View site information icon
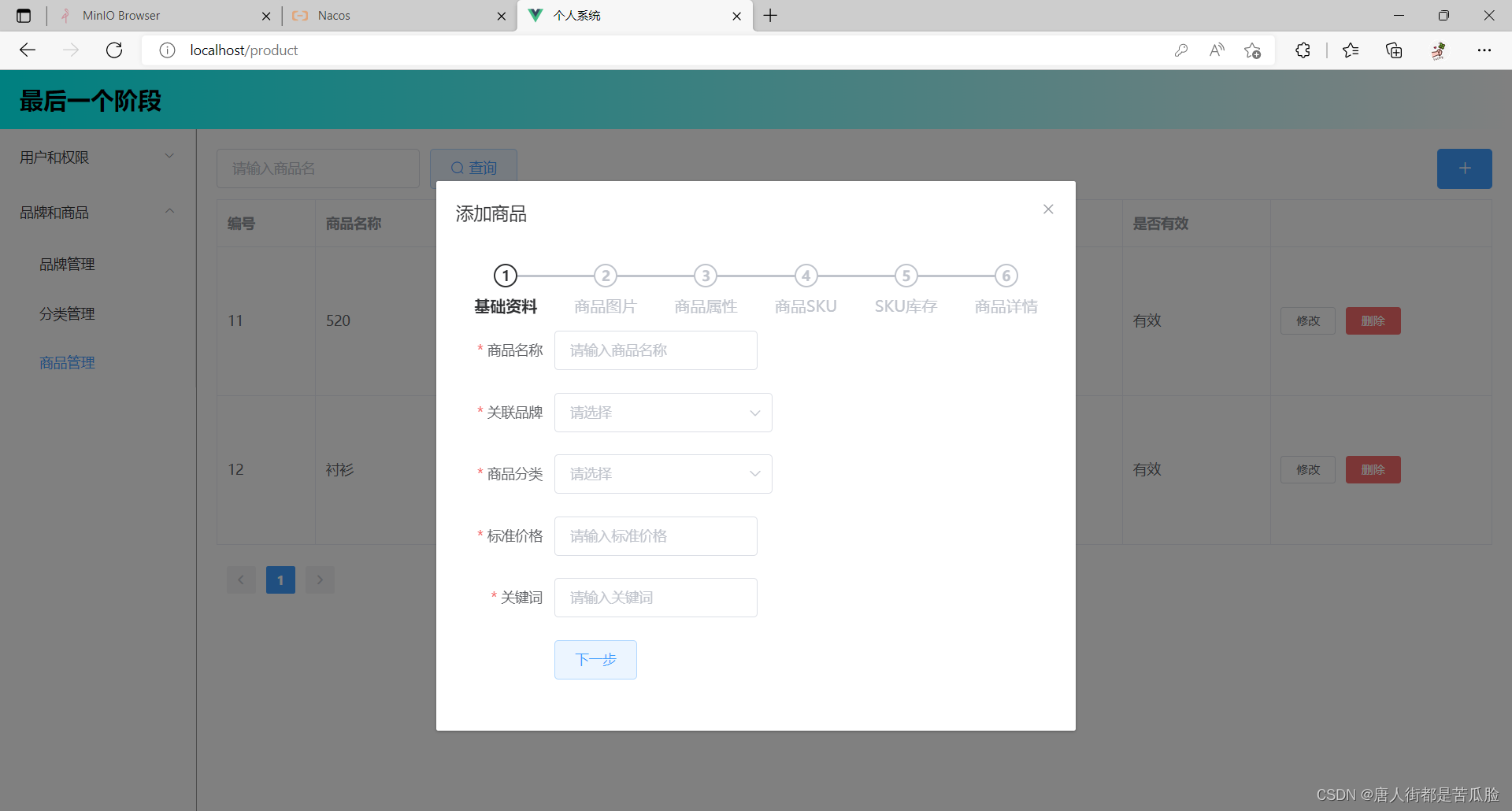This screenshot has height=811, width=1512. click(x=167, y=50)
